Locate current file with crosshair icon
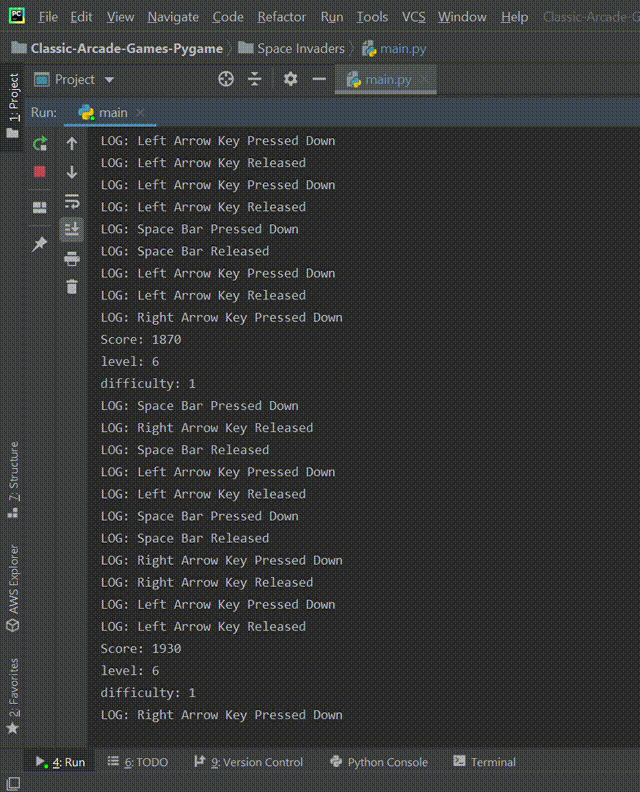Screen dimensions: 640x792 coord(226,79)
